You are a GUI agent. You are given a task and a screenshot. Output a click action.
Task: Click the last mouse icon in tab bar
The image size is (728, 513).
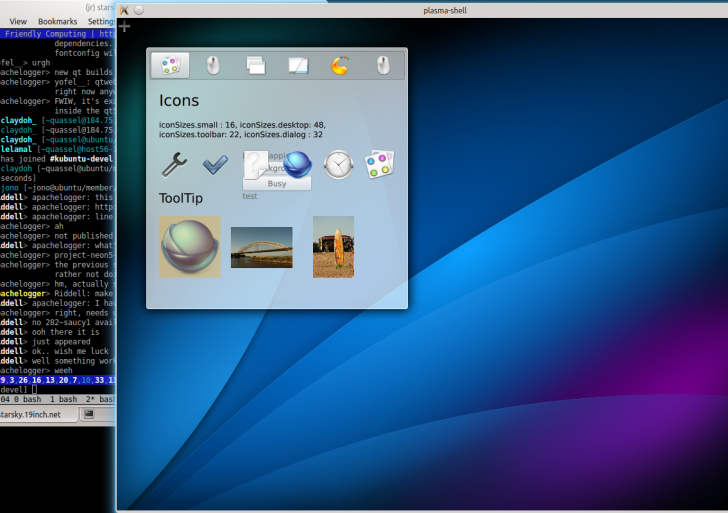(x=383, y=66)
